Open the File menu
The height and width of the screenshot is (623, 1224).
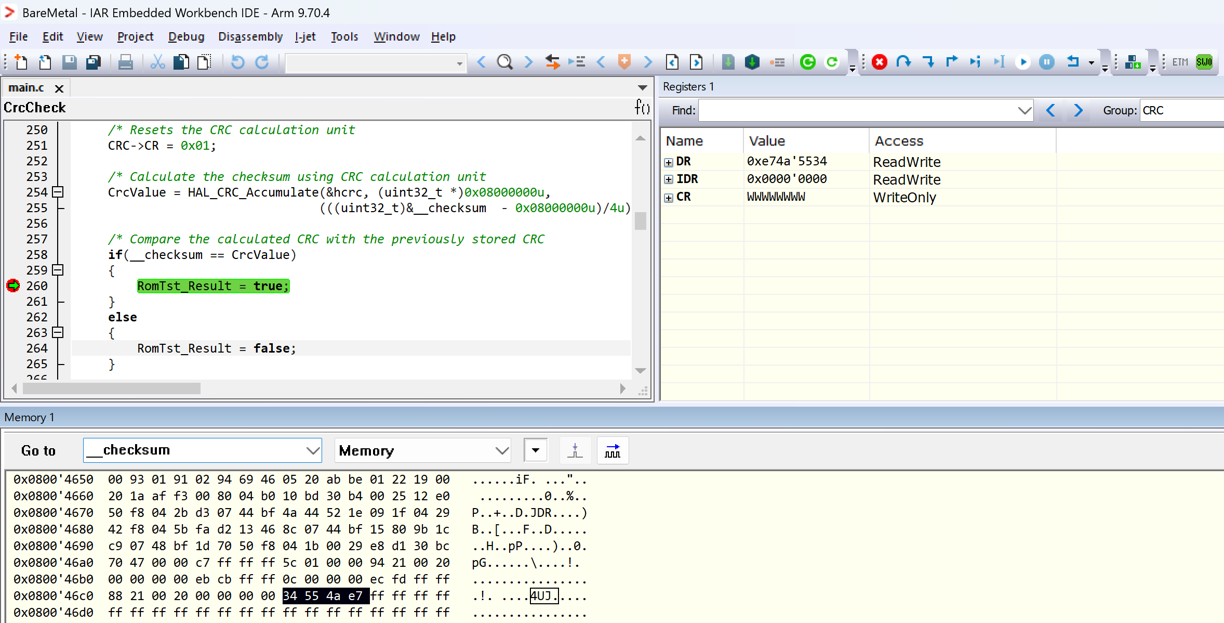19,36
